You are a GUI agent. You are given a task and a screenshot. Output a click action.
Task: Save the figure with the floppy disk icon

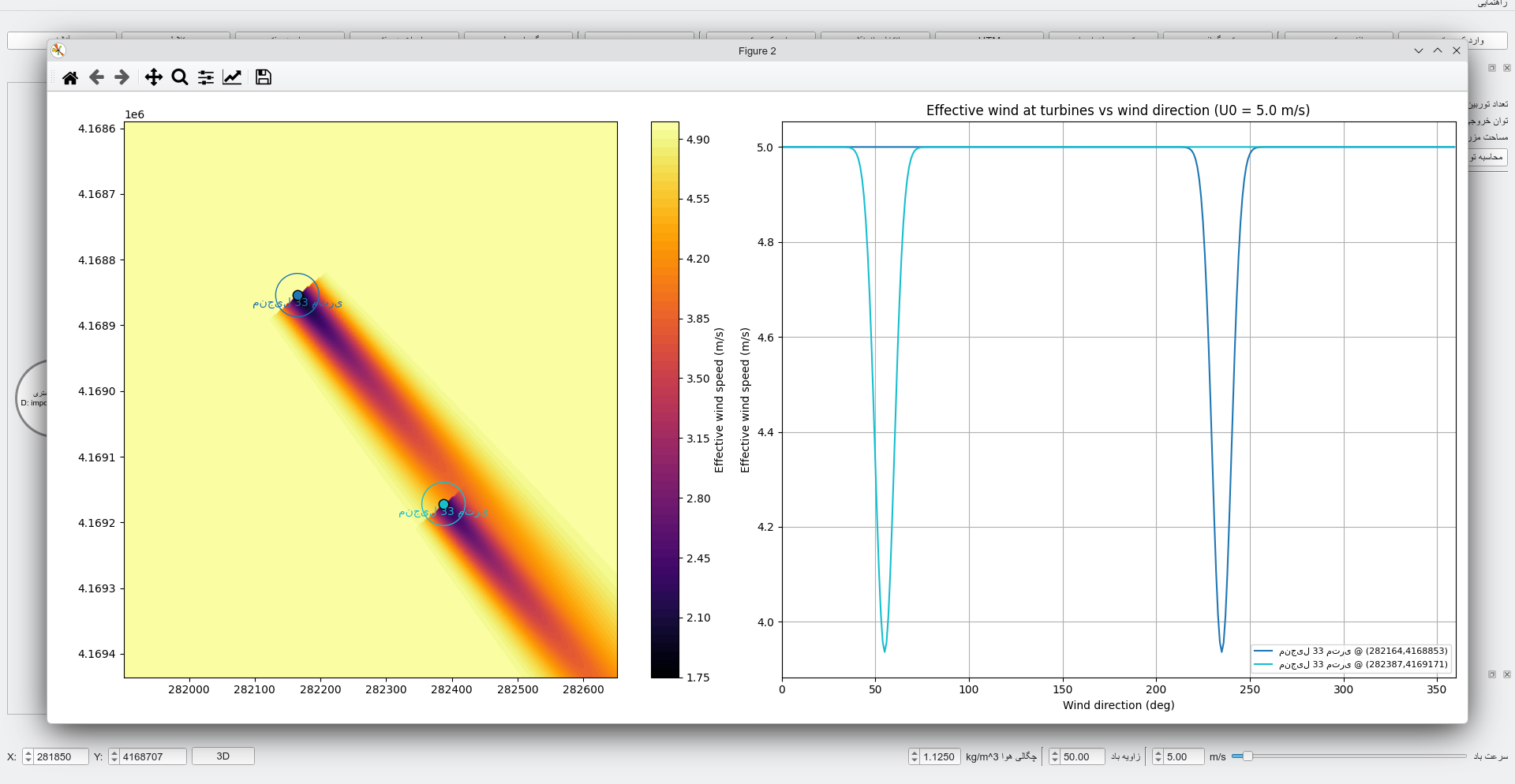(264, 77)
